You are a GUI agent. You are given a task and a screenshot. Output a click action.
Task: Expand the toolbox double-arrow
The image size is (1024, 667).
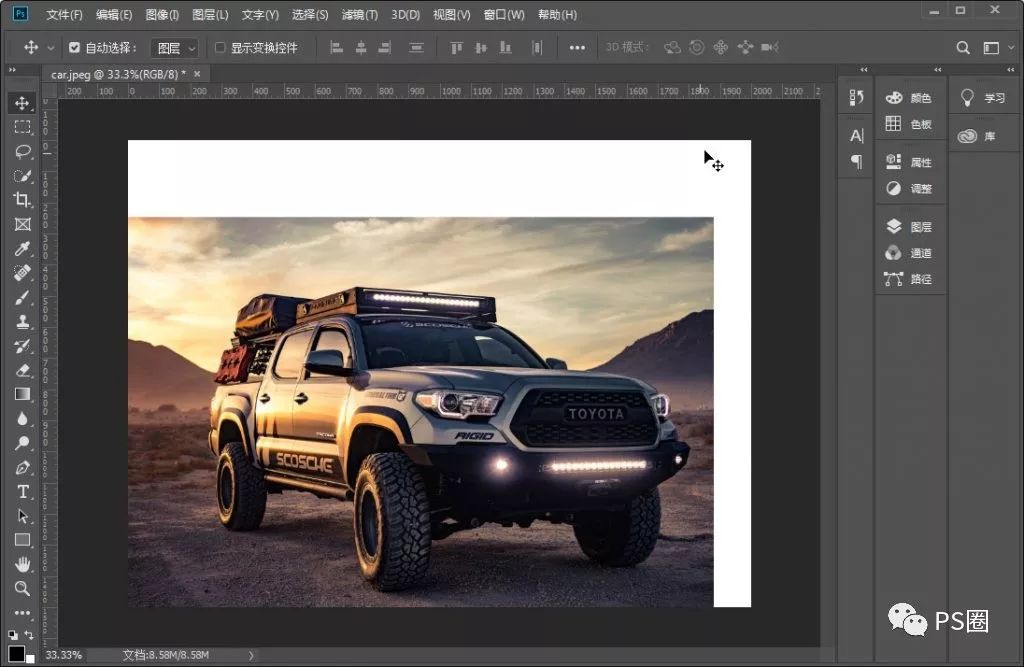(12, 69)
